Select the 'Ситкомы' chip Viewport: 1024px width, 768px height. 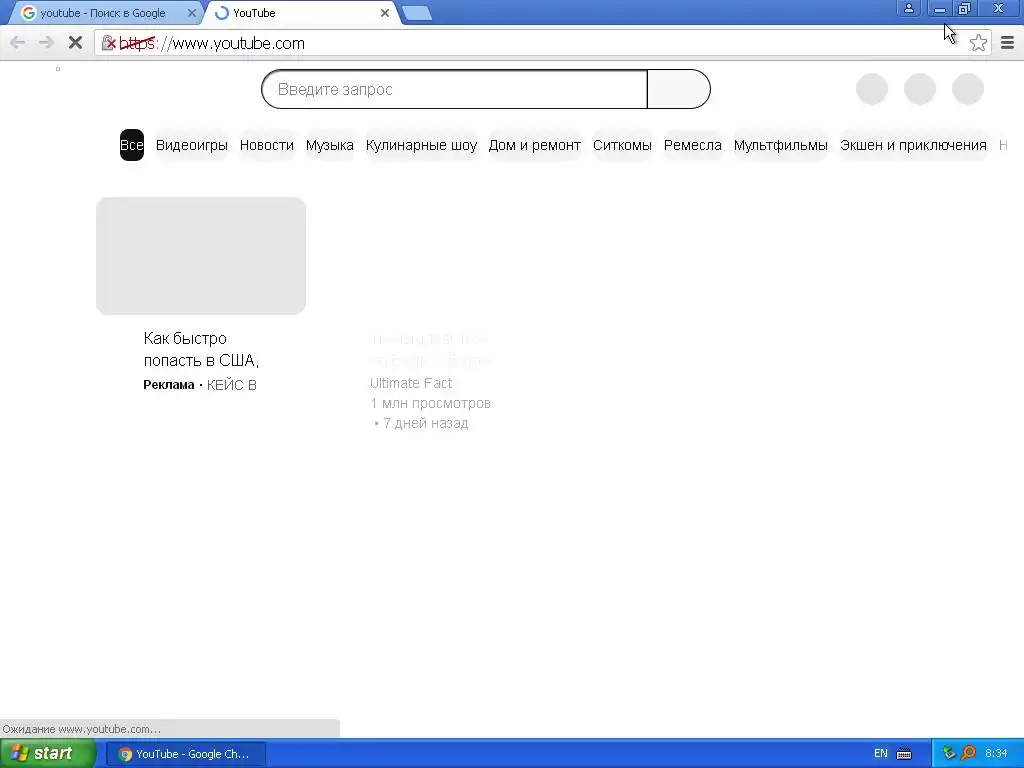[622, 145]
